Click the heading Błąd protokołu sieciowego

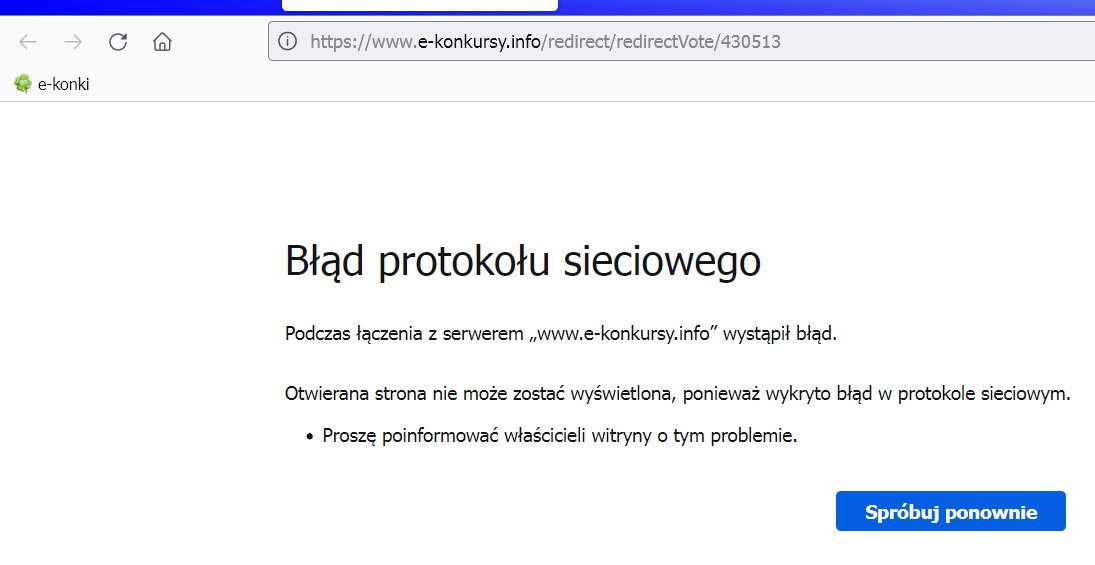pos(523,261)
